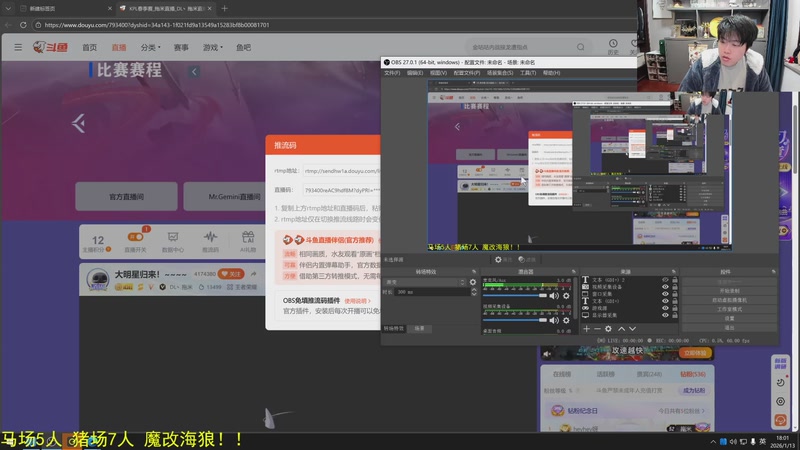Mute the ad banner speaker icon
Viewport: 800px width, 450px height.
(x=547, y=354)
